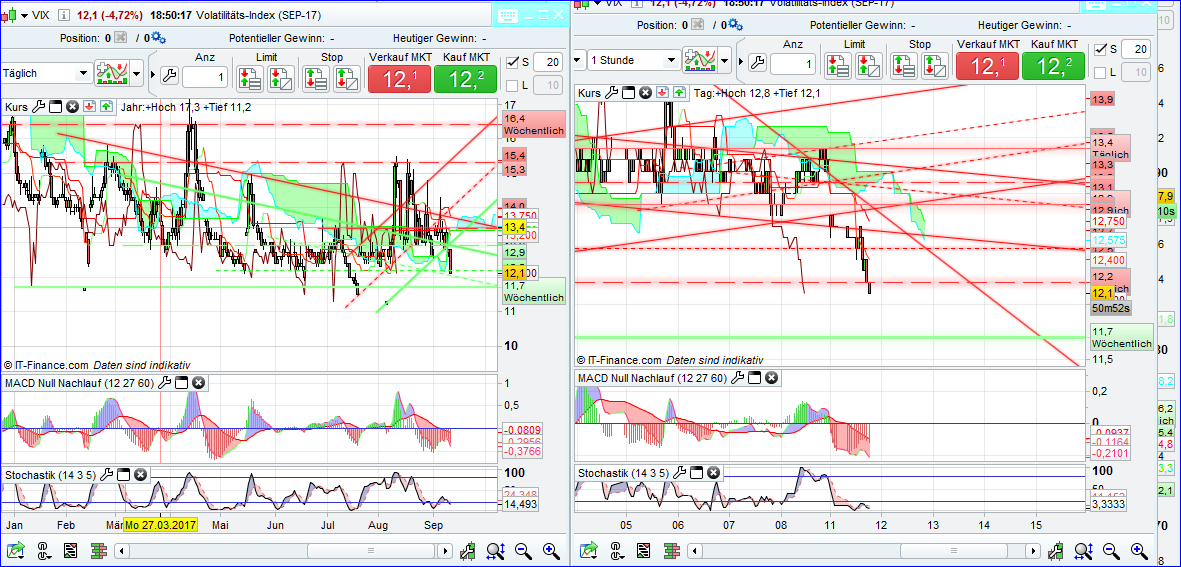Image resolution: width=1181 pixels, height=567 pixels.
Task: Click zoom in magnifier in right window
Action: (1140, 550)
